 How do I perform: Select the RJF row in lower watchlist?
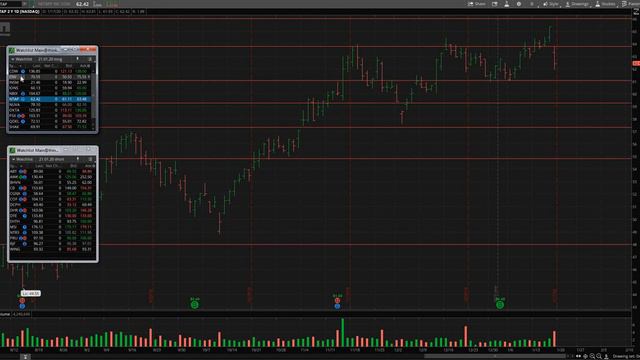click(x=52, y=244)
